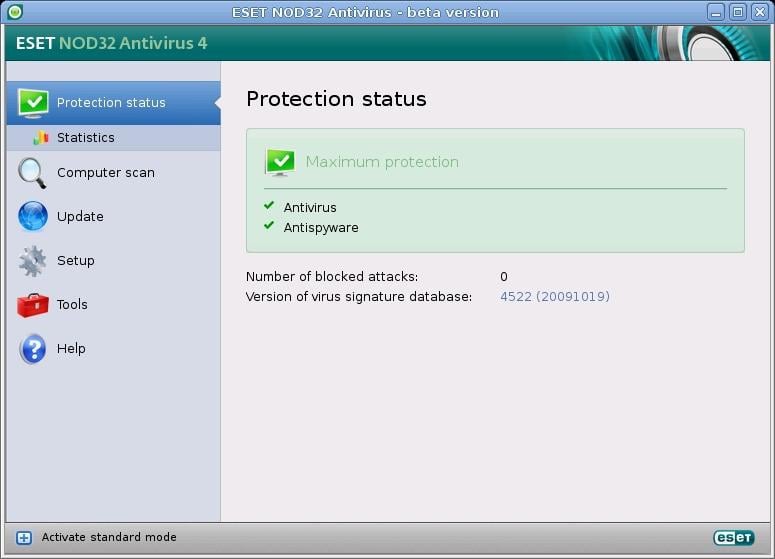Image resolution: width=775 pixels, height=559 pixels.
Task: Click the Antivirus status label
Action: click(x=310, y=208)
